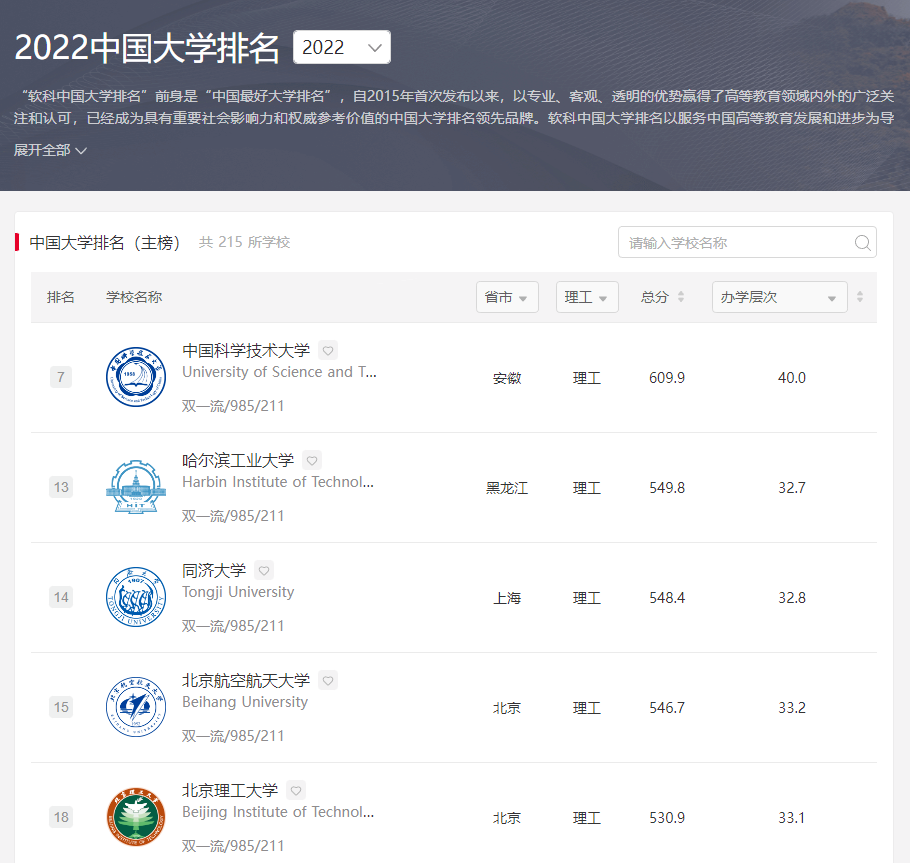This screenshot has width=910, height=863.
Task: Expand full description via 展开全部
Action: tap(50, 150)
